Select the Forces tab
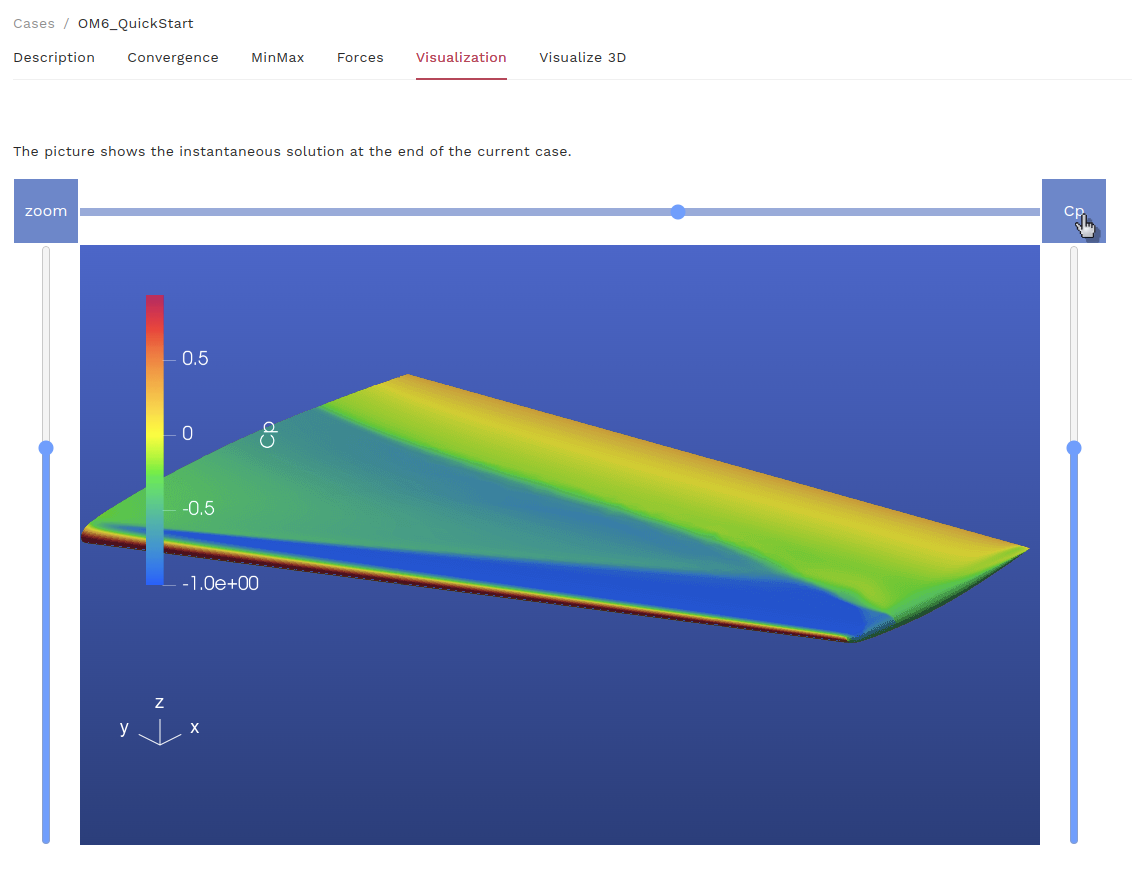The width and height of the screenshot is (1132, 877). [360, 57]
